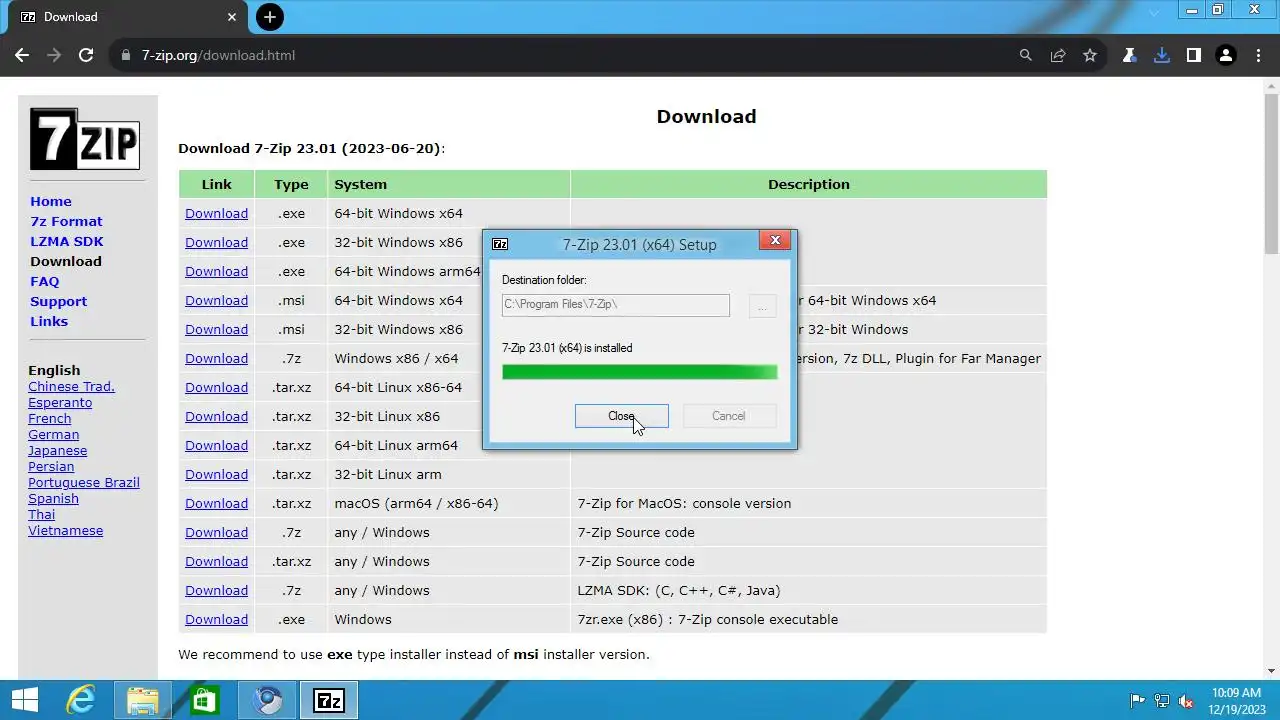The width and height of the screenshot is (1280, 720).
Task: Select the 7-Zip installer taskbar icon
Action: tap(329, 701)
